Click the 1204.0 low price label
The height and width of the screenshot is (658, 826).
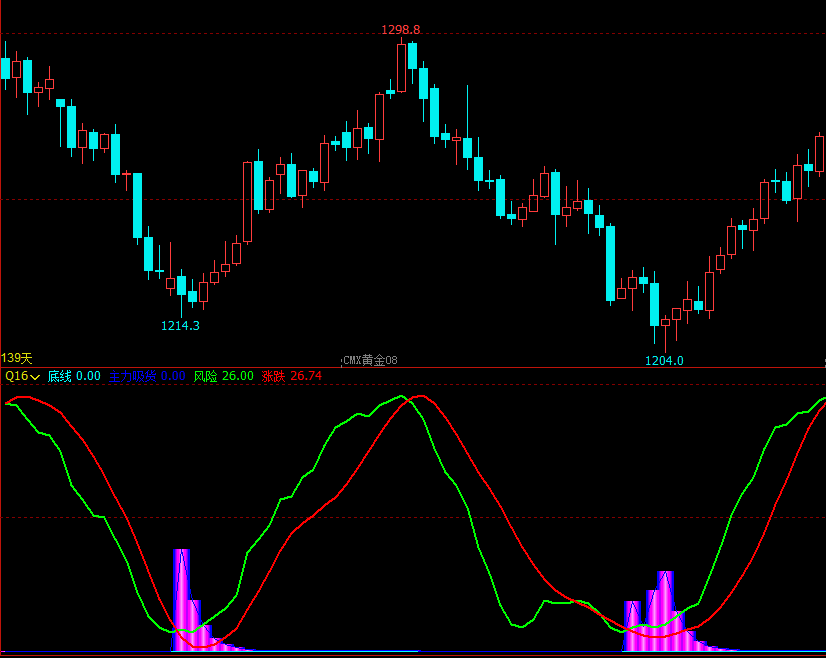(664, 360)
